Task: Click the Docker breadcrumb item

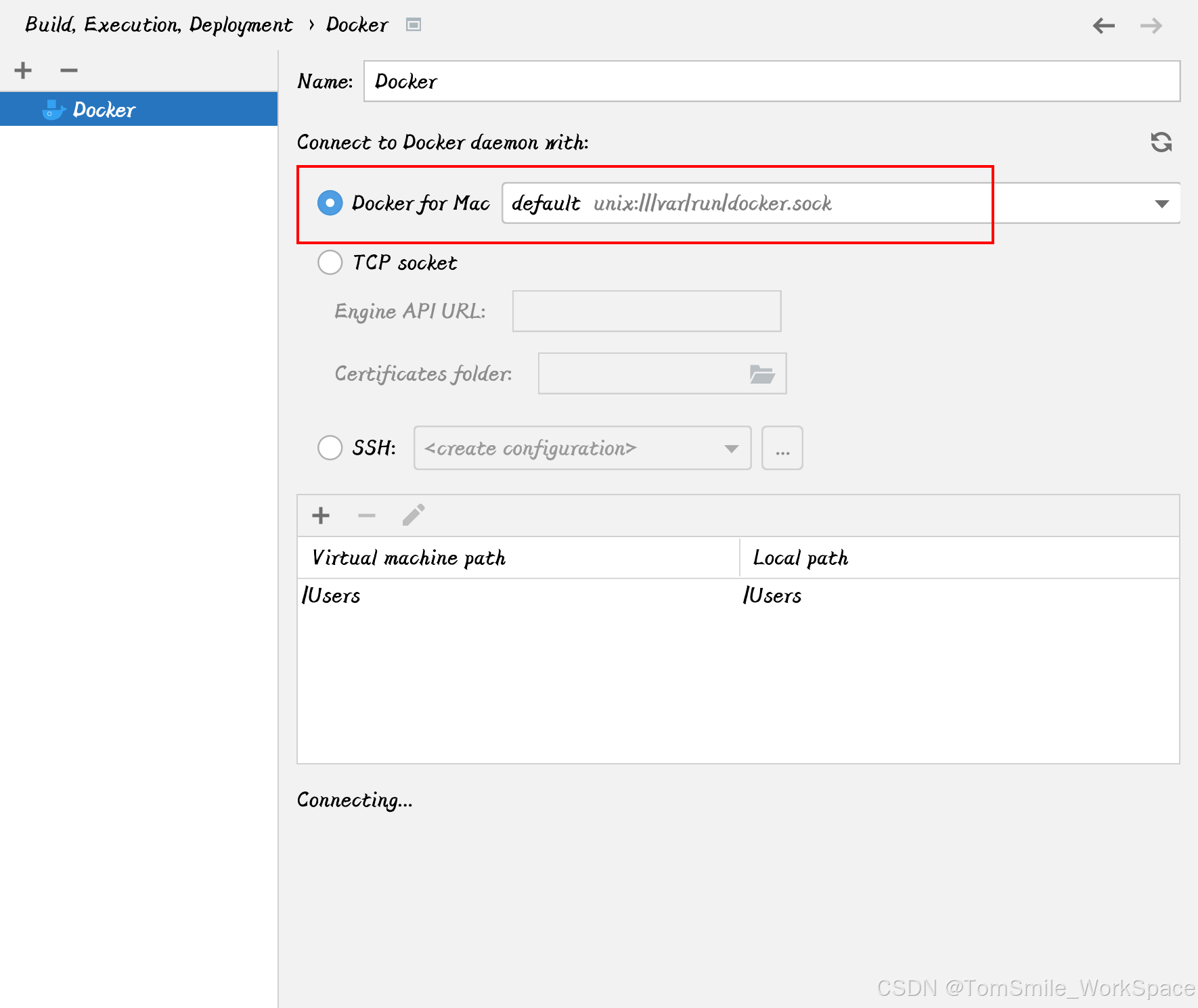Action: (x=357, y=25)
